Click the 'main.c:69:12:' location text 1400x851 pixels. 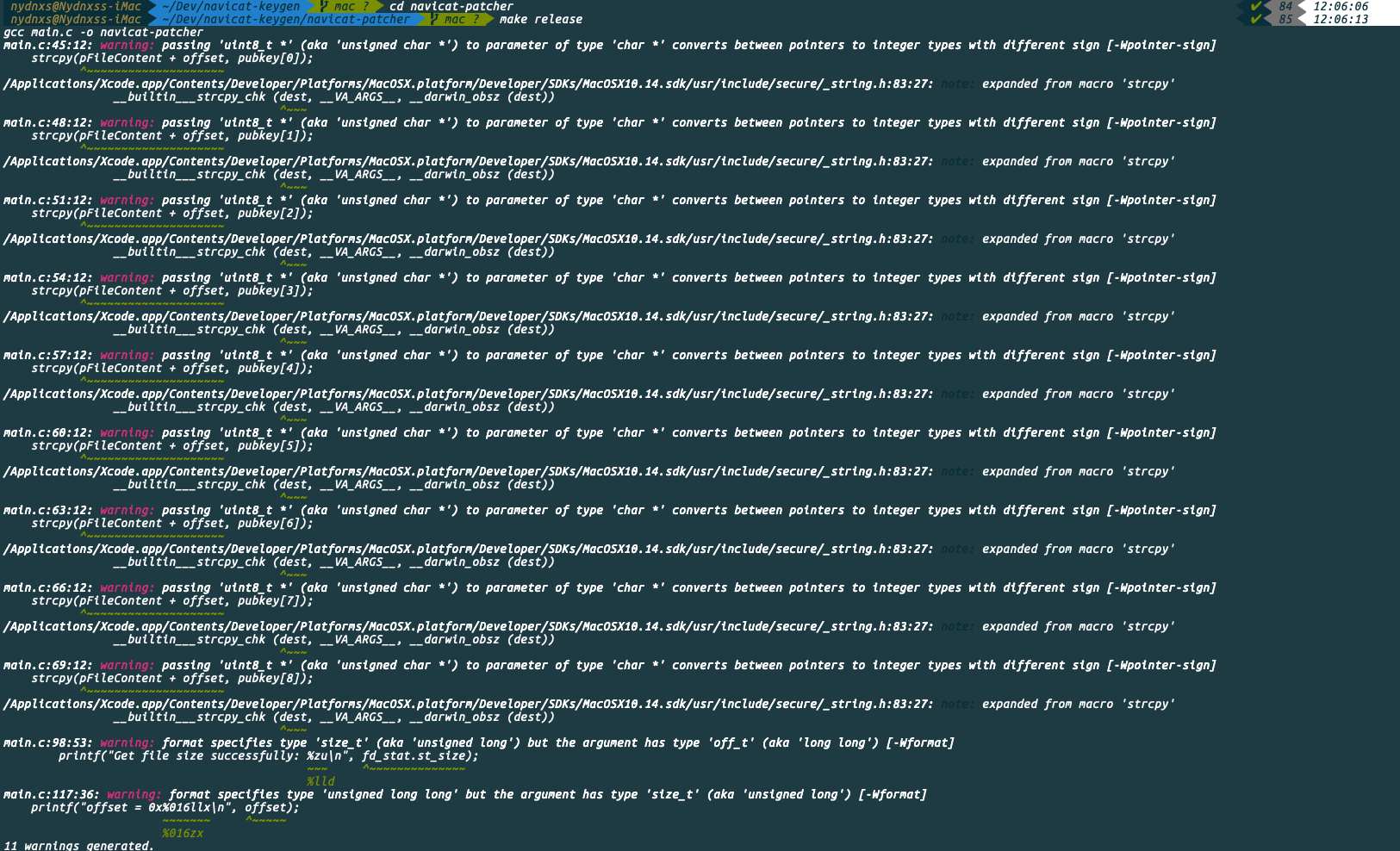tap(48, 665)
